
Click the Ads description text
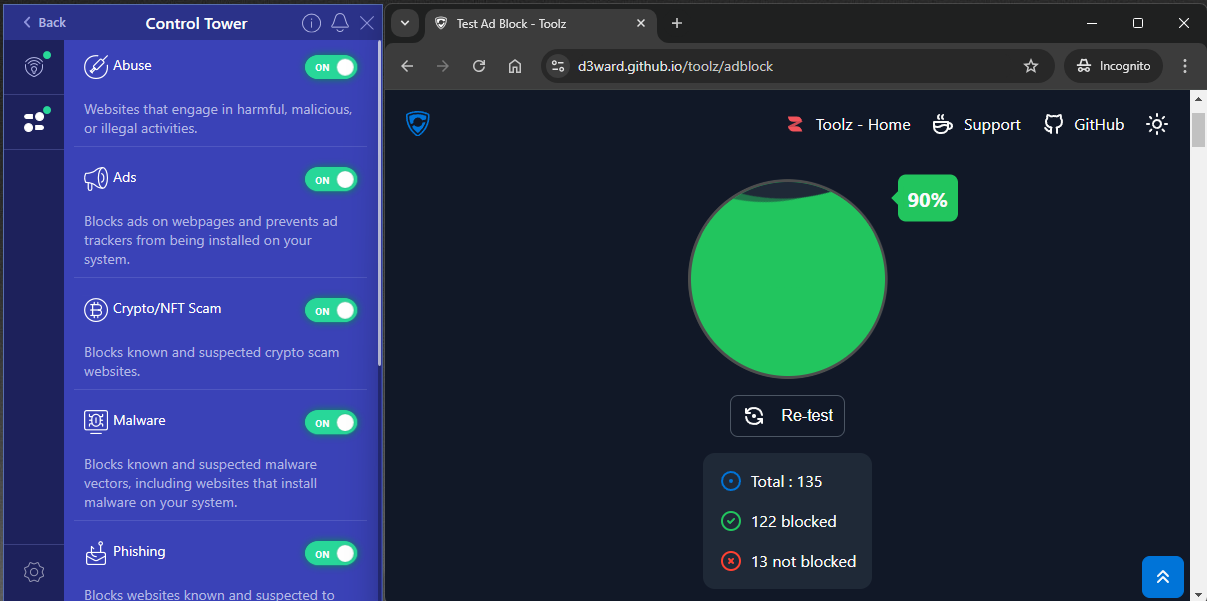coord(211,241)
